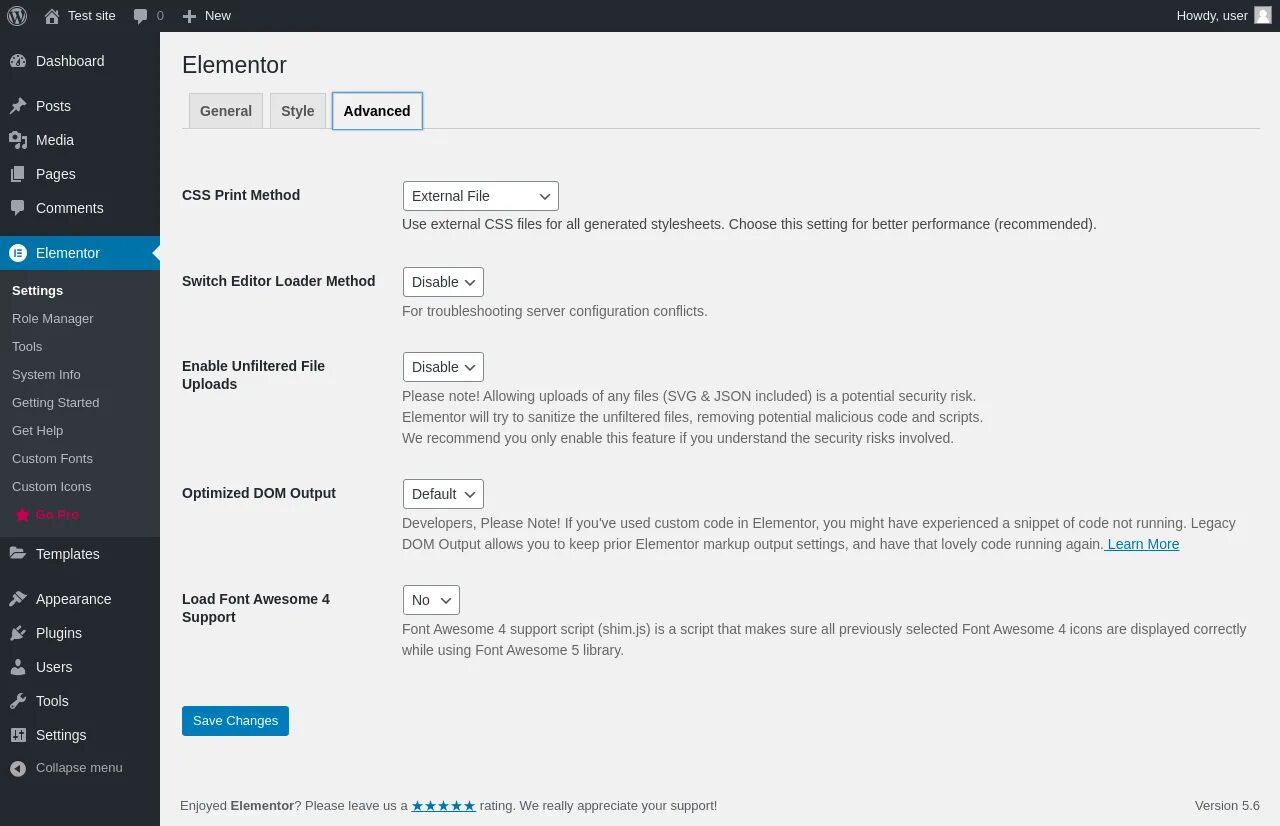Click the user avatar icon
The width and height of the screenshot is (1280, 826).
(x=1263, y=16)
